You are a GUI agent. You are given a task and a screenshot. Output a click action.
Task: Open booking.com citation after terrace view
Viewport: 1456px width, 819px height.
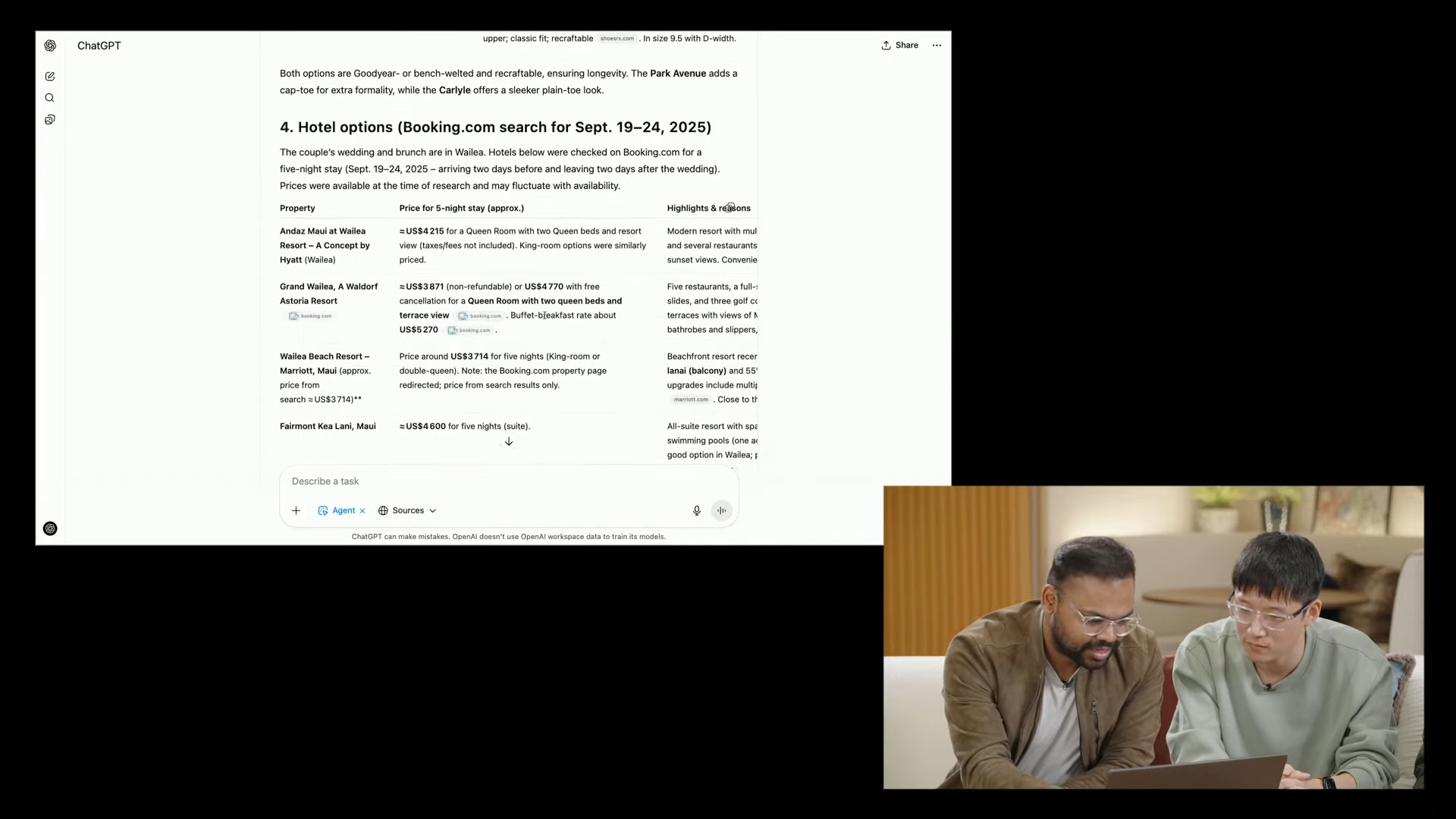tap(480, 316)
